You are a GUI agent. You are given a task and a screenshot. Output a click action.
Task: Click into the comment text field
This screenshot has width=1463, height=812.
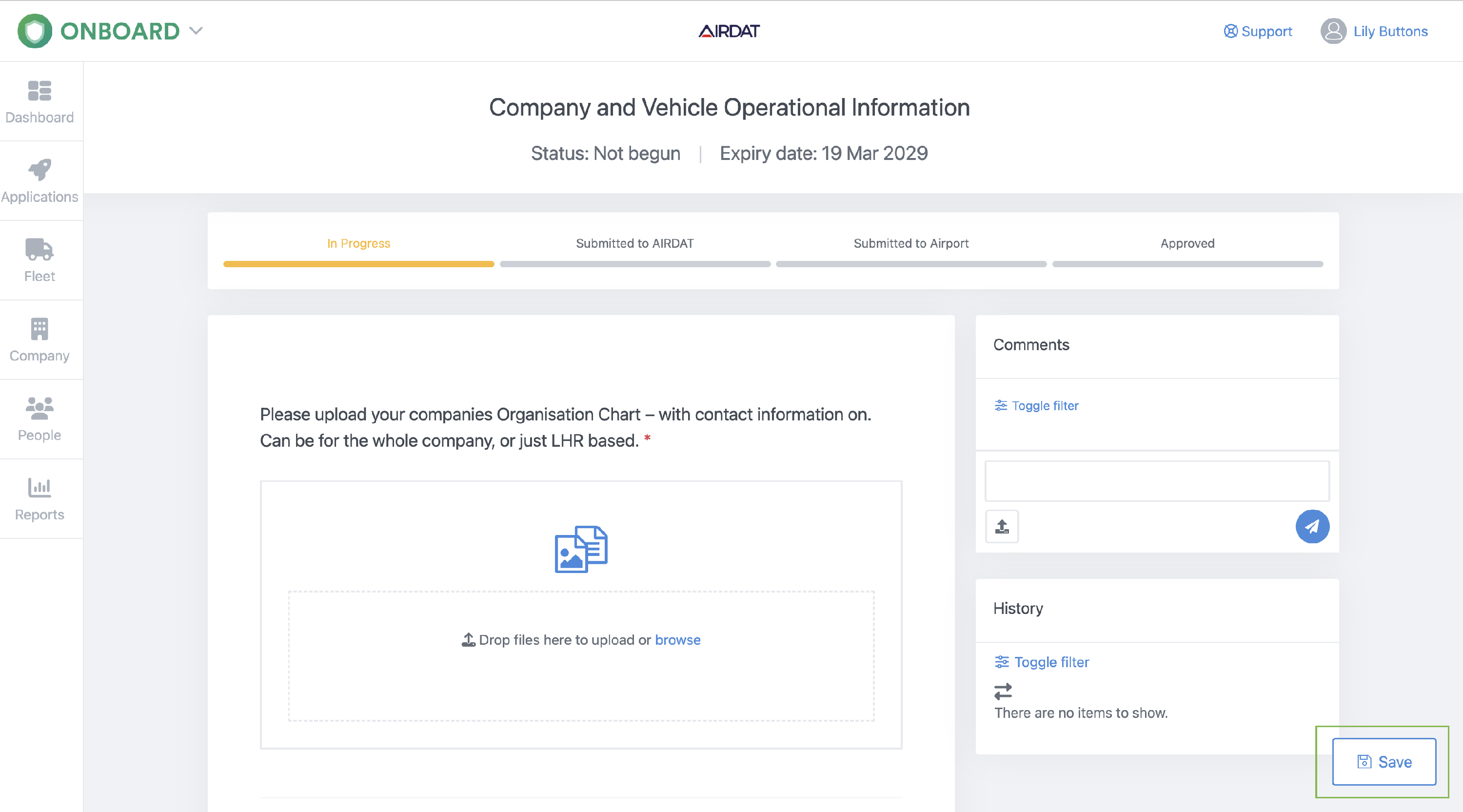tap(1156, 481)
